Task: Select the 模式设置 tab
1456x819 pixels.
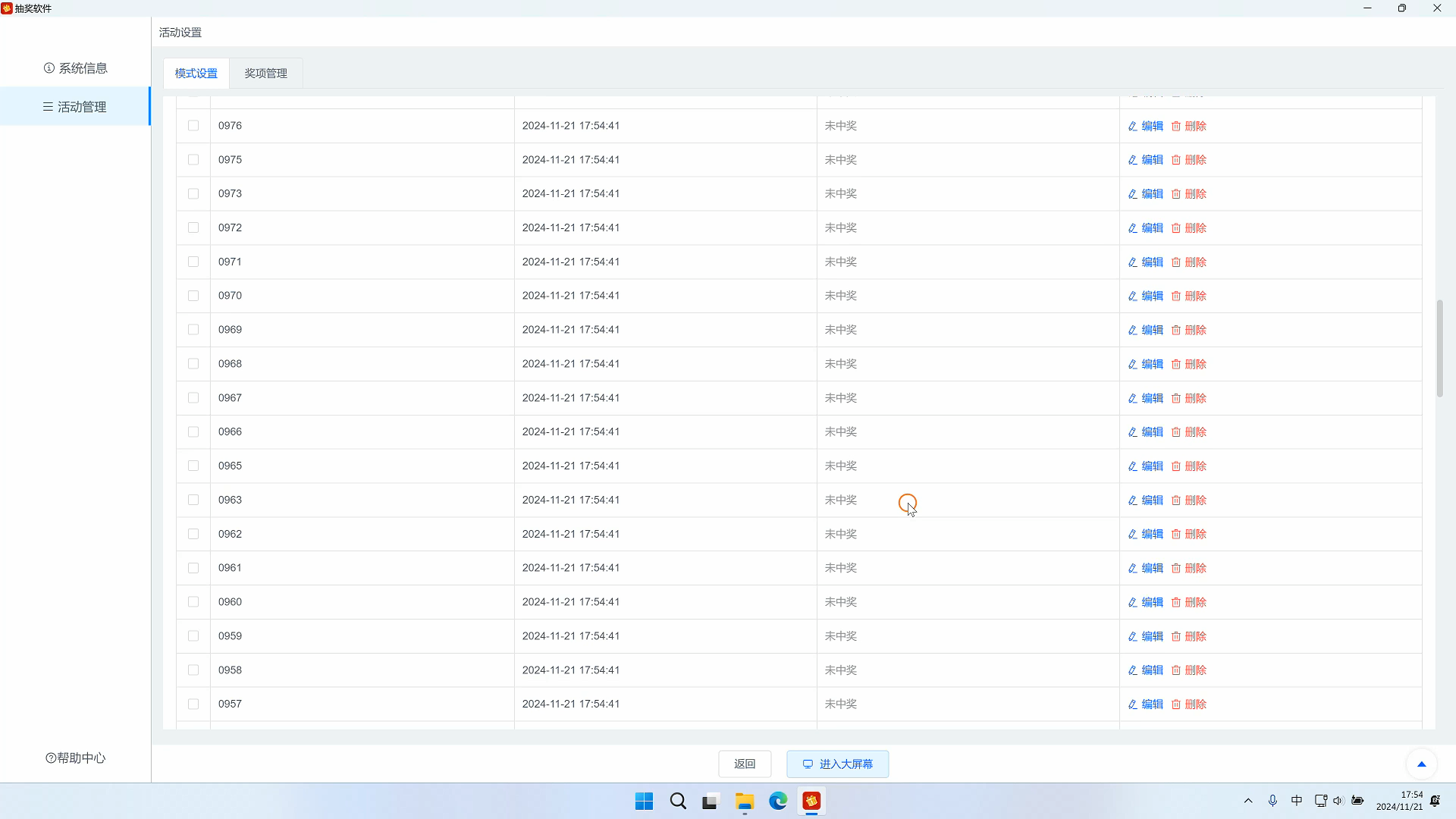Action: pyautogui.click(x=196, y=74)
